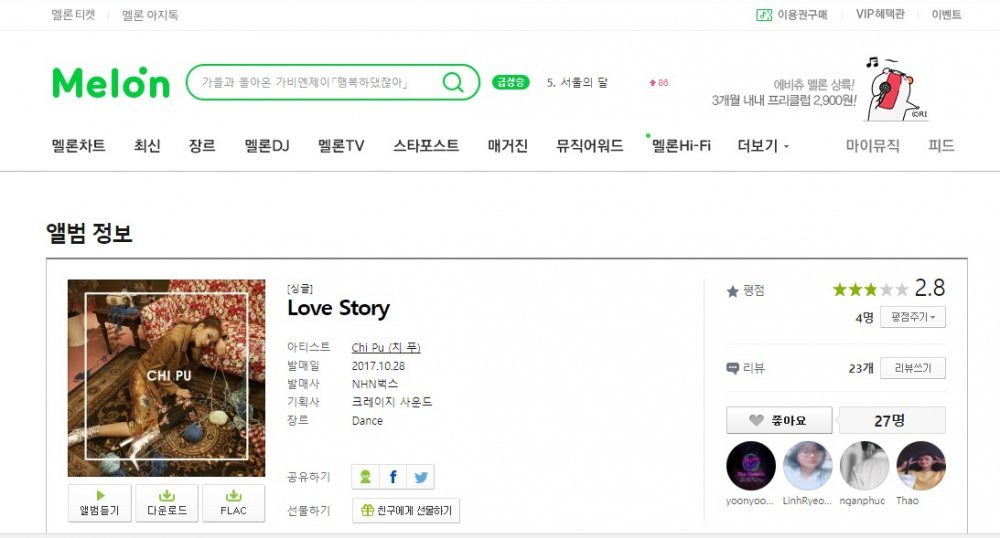The height and width of the screenshot is (538, 1000).
Task: Download the album in FLAC
Action: pyautogui.click(x=233, y=503)
